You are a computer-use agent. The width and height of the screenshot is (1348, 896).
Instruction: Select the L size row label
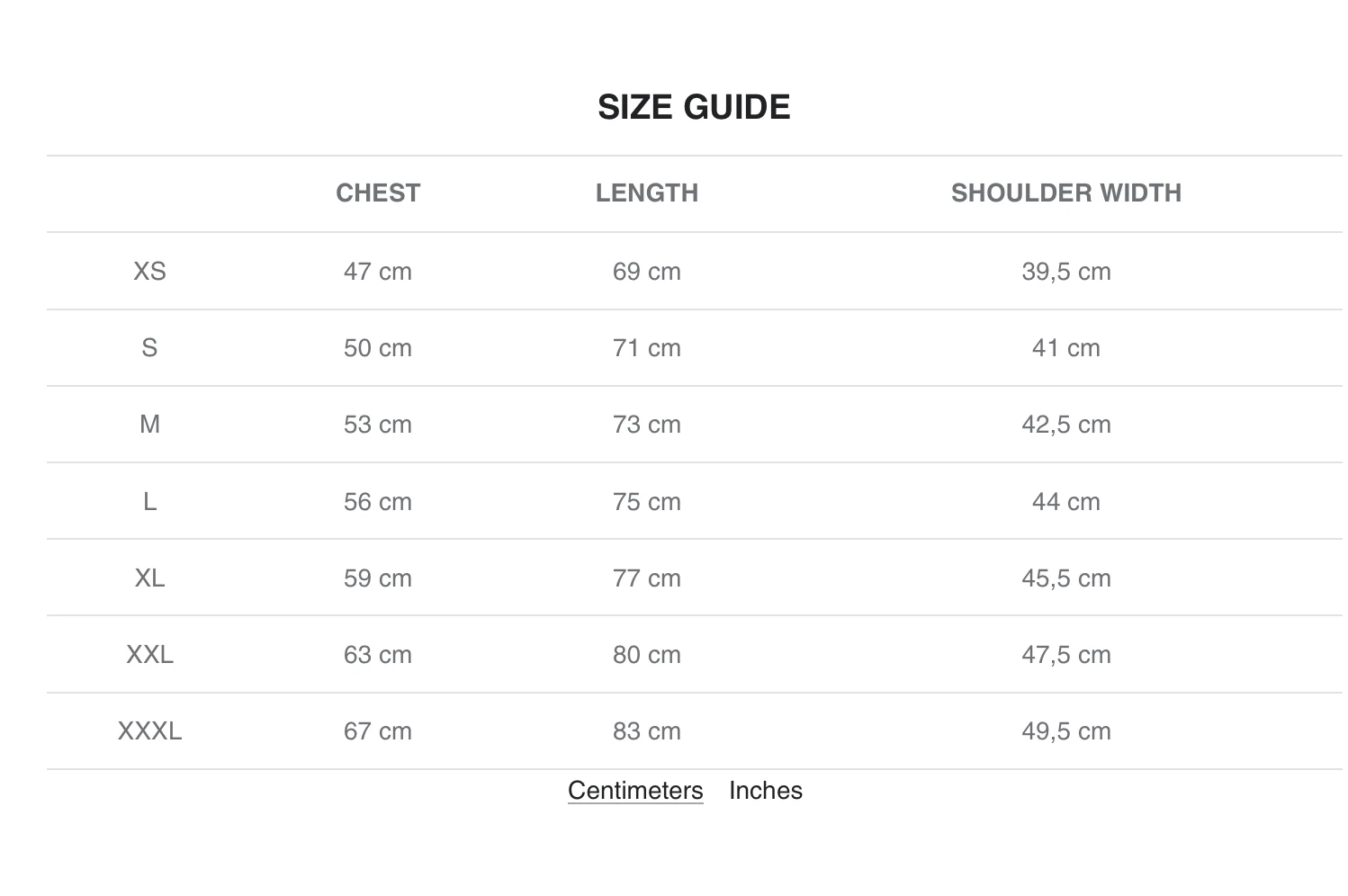[149, 501]
